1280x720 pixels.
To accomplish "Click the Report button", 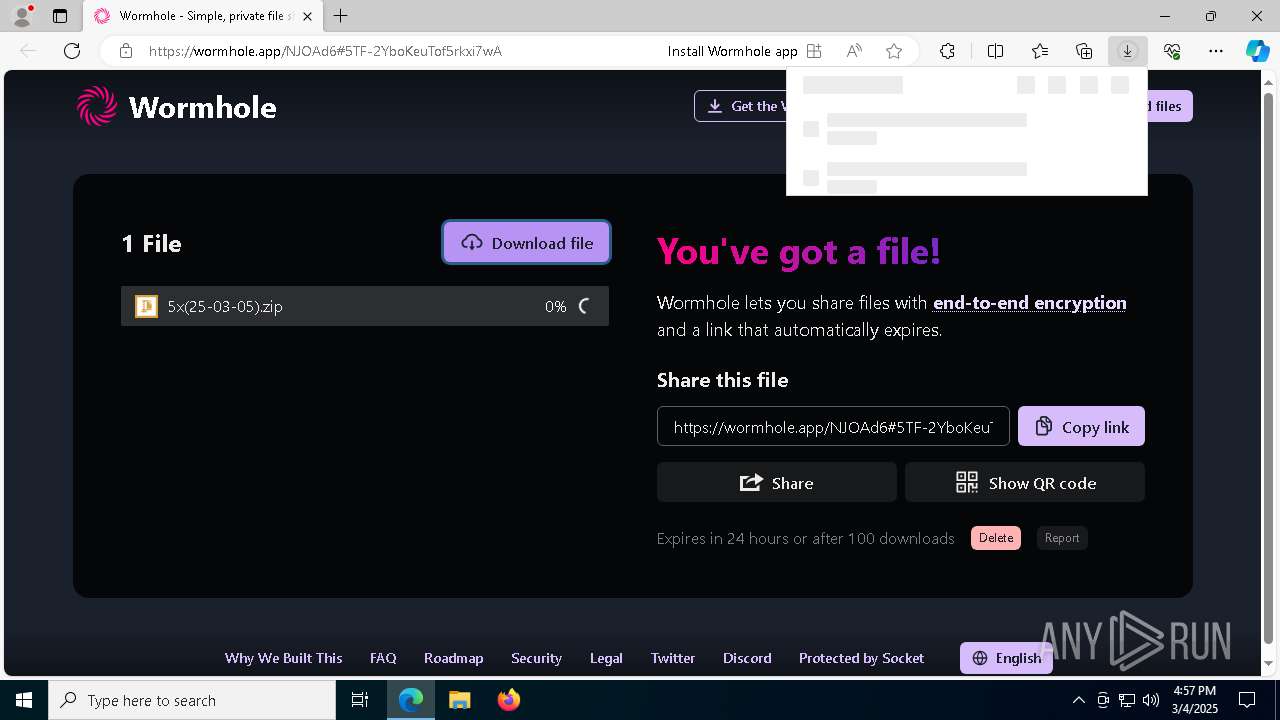I will pyautogui.click(x=1062, y=538).
